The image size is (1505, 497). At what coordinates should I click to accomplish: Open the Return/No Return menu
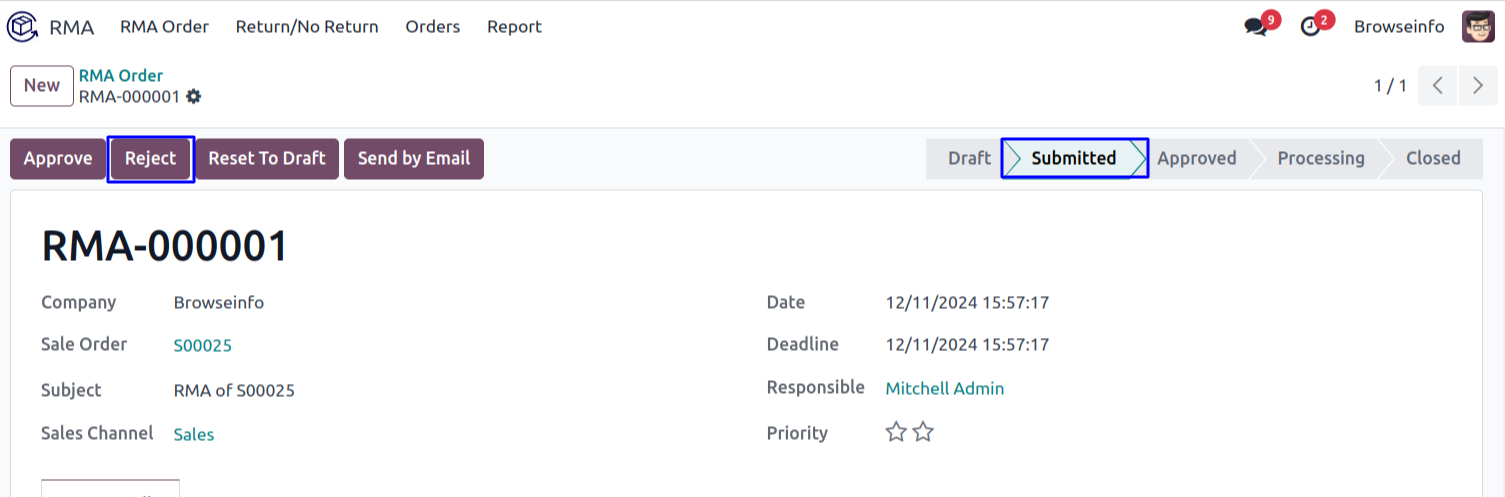coord(307,27)
